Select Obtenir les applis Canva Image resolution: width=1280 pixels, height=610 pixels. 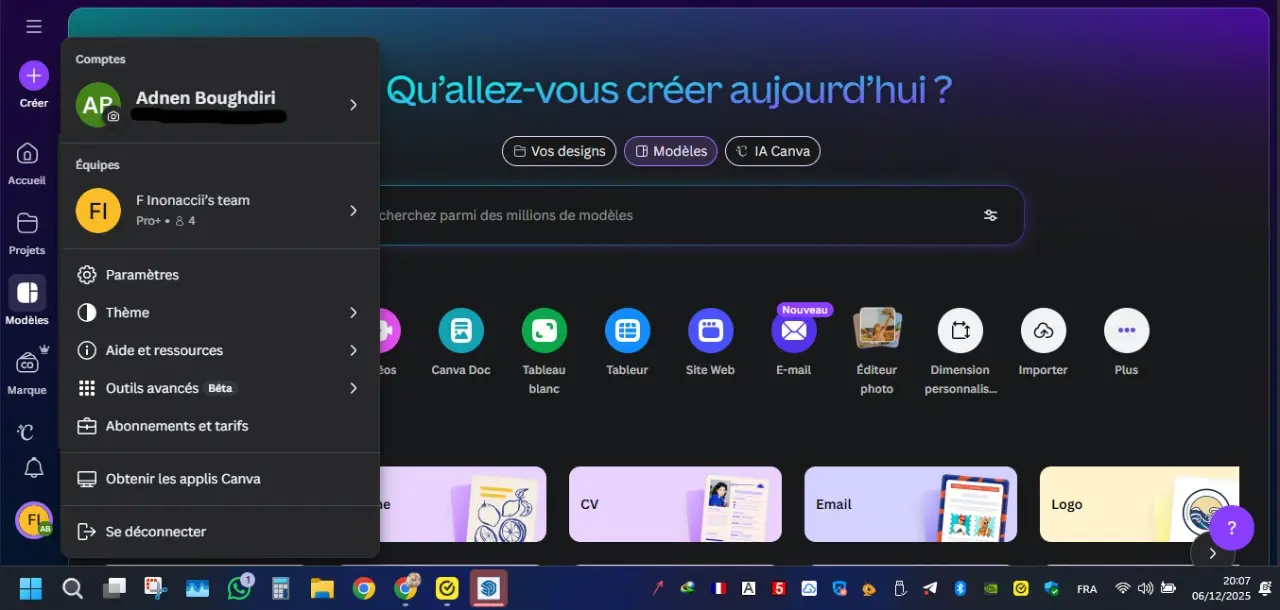click(220, 479)
